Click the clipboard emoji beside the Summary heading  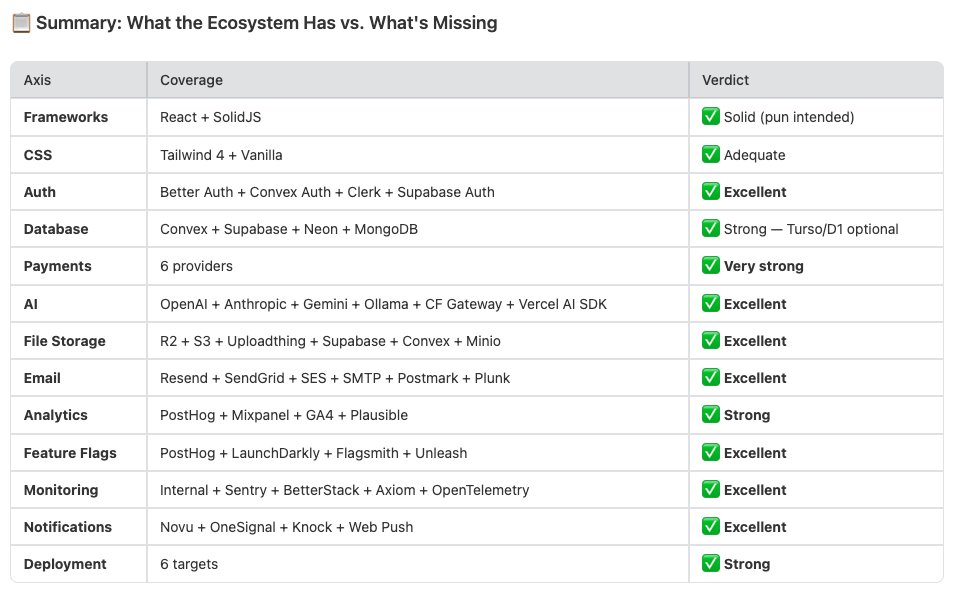click(x=21, y=23)
